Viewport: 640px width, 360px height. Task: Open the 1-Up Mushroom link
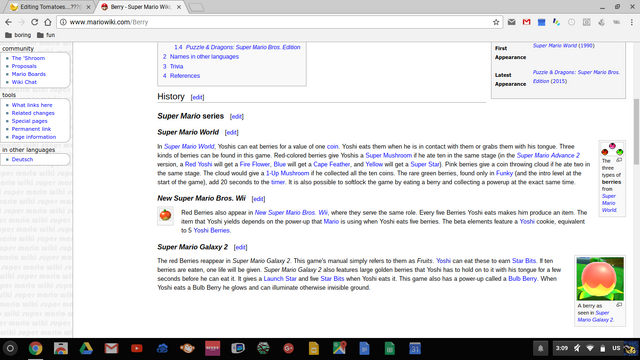[287, 173]
